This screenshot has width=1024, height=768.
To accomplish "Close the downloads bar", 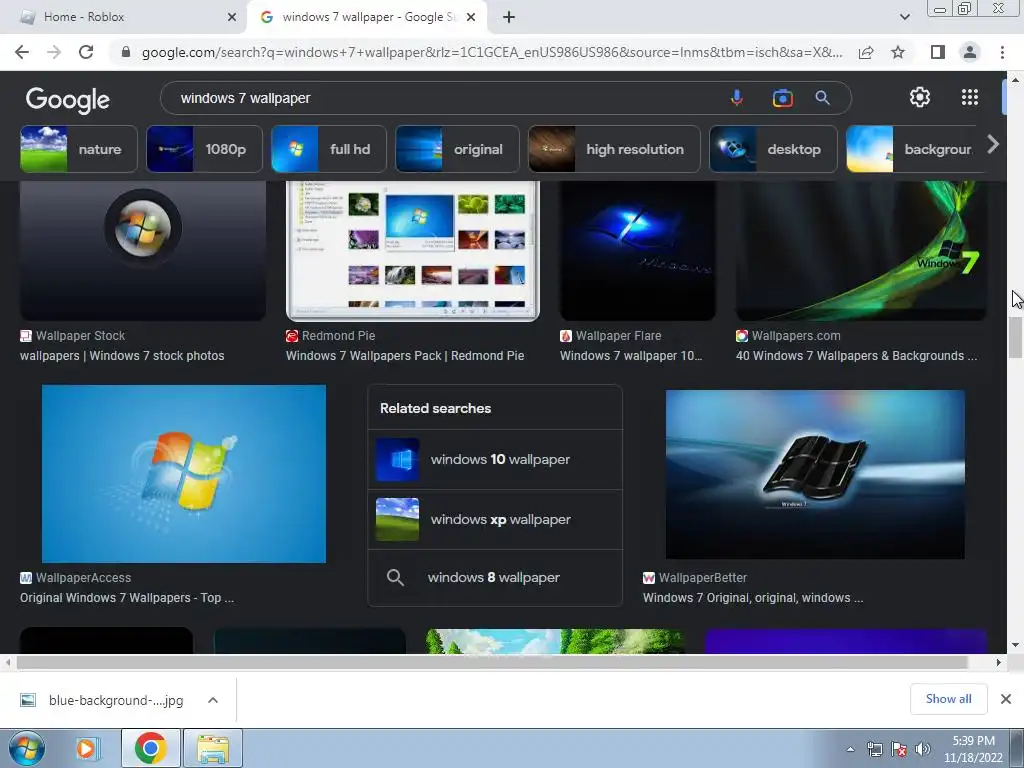I will click(1006, 699).
